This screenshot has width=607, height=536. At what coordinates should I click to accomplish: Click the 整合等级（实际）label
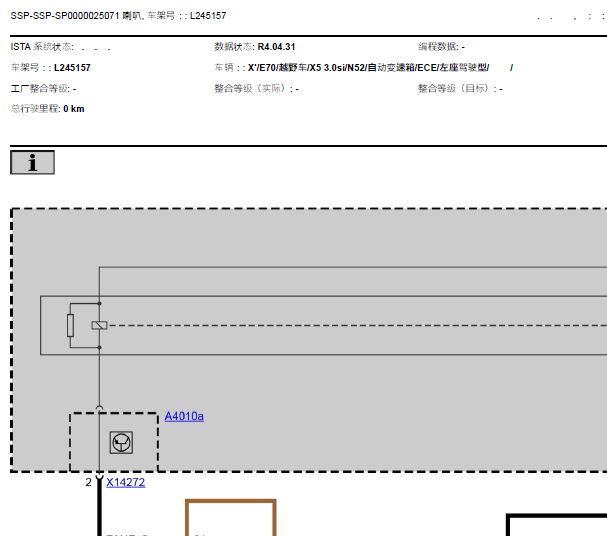(254, 89)
